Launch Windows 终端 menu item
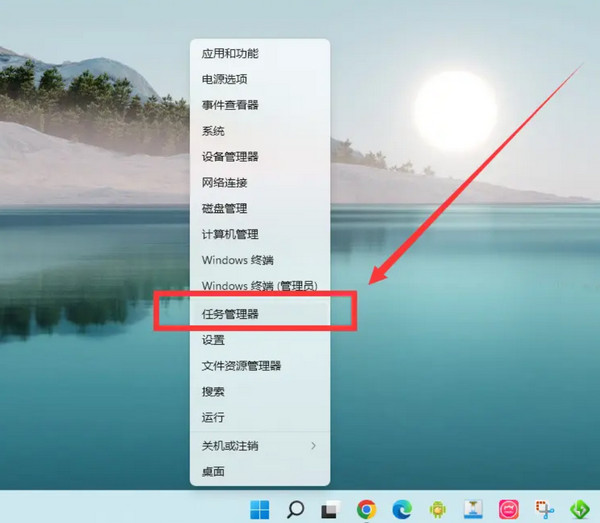600x523 pixels. pos(260,260)
